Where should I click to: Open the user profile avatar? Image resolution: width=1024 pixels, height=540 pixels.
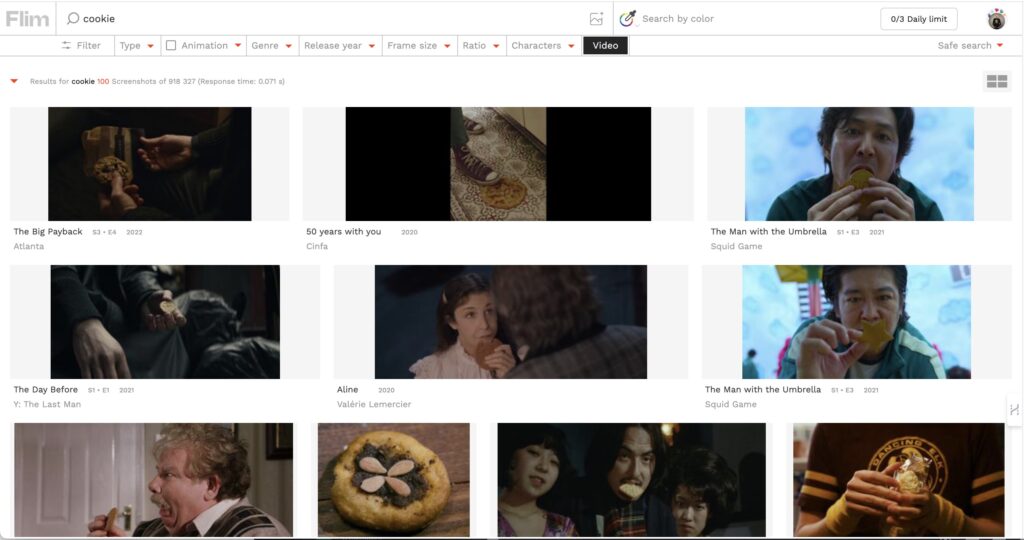pyautogui.click(x=996, y=19)
